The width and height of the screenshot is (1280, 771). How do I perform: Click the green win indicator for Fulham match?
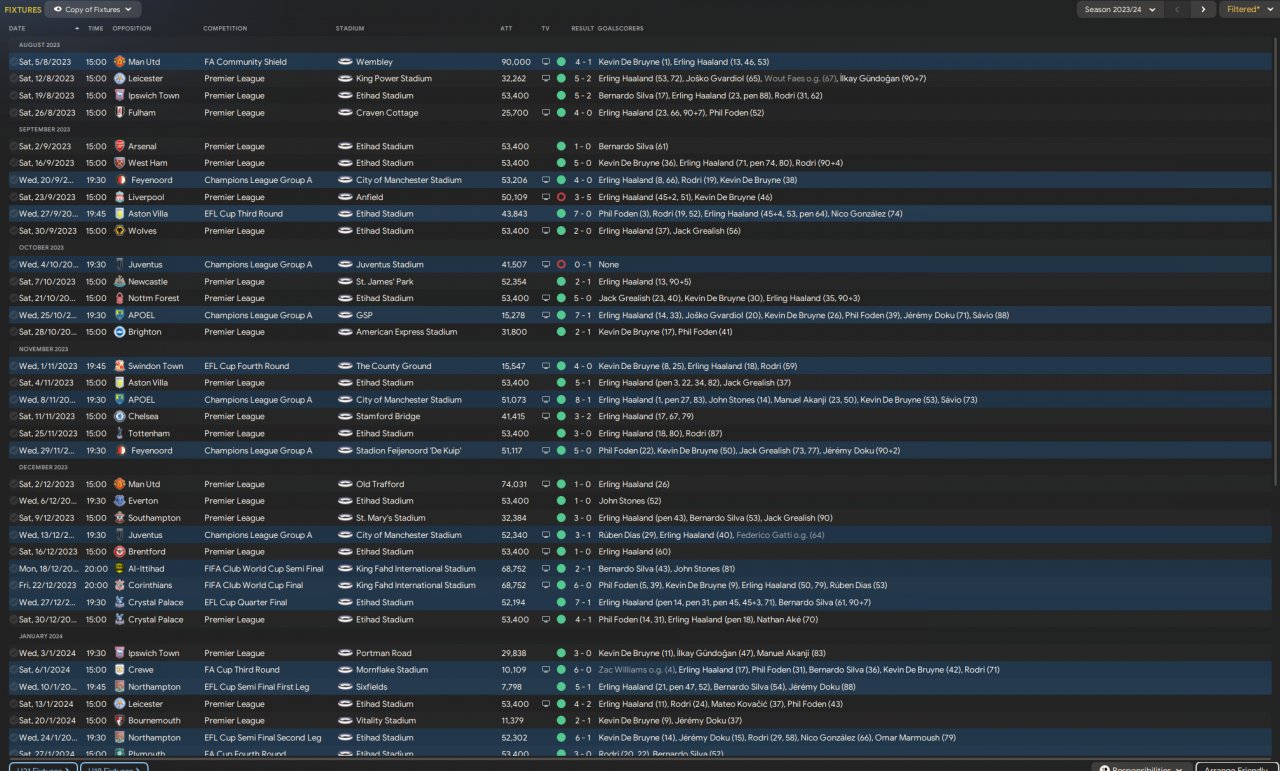pyautogui.click(x=561, y=113)
